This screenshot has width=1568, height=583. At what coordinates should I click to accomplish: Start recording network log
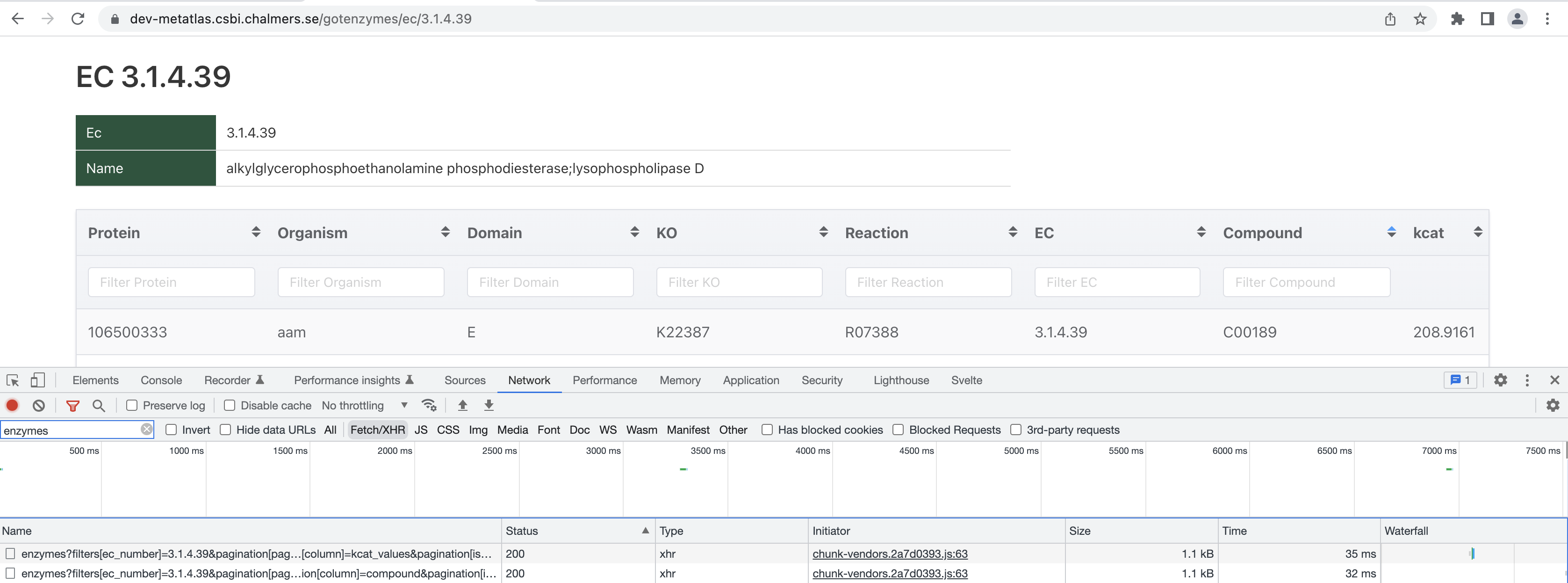pos(12,405)
